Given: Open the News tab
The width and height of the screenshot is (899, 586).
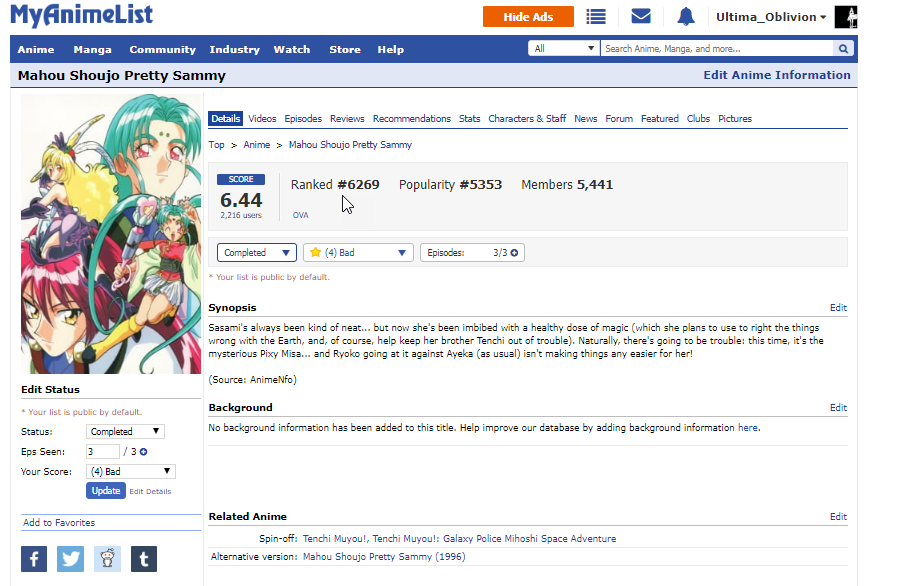Looking at the screenshot, I should pyautogui.click(x=585, y=119).
